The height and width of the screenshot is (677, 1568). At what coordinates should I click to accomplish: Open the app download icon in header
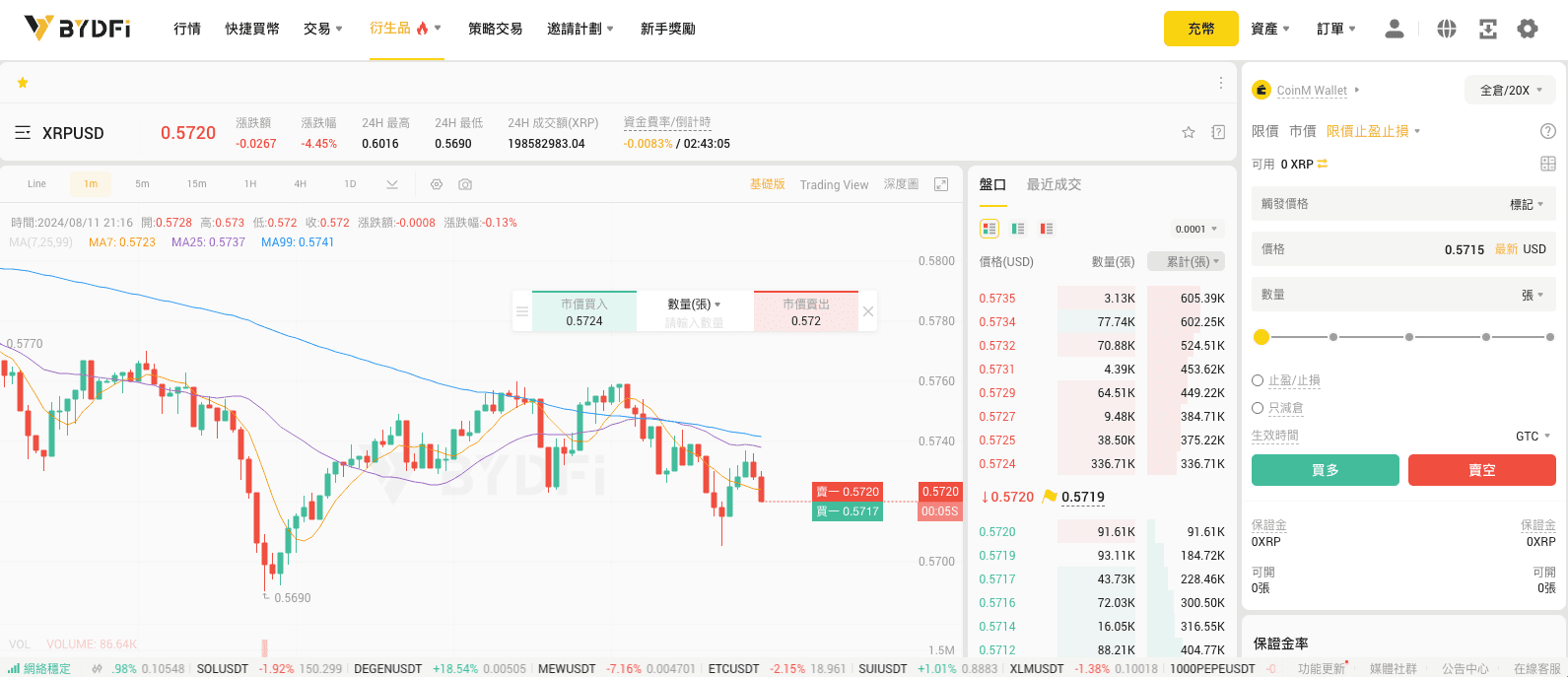1487,29
